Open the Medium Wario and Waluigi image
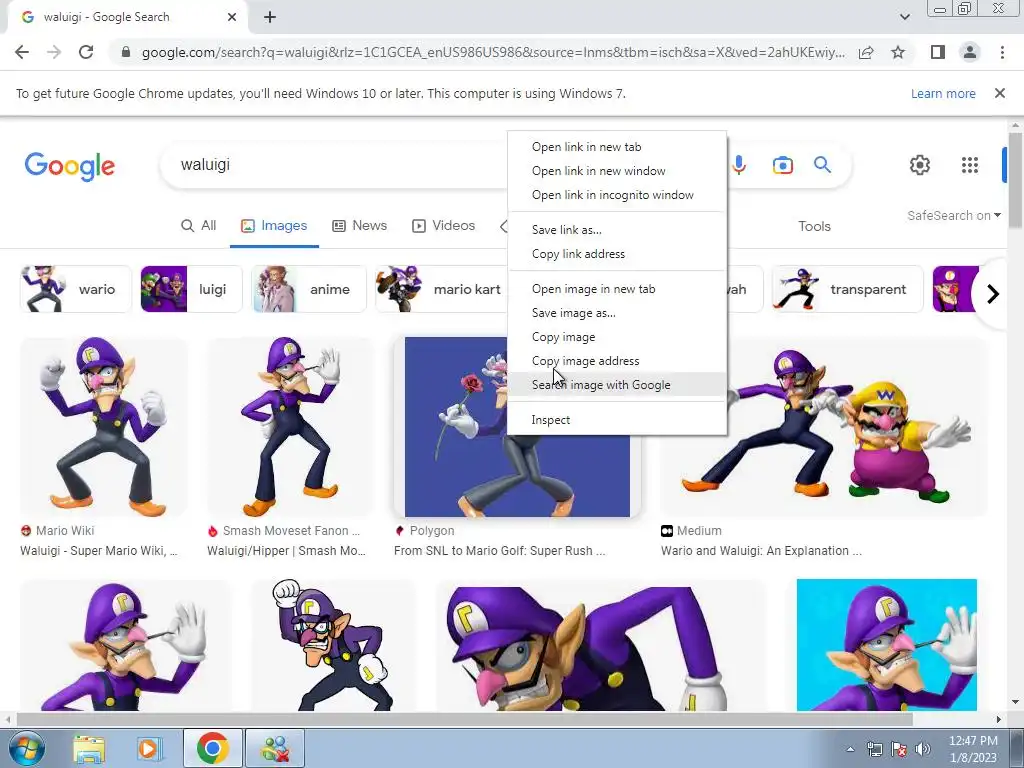Image resolution: width=1024 pixels, height=768 pixels. (x=823, y=426)
